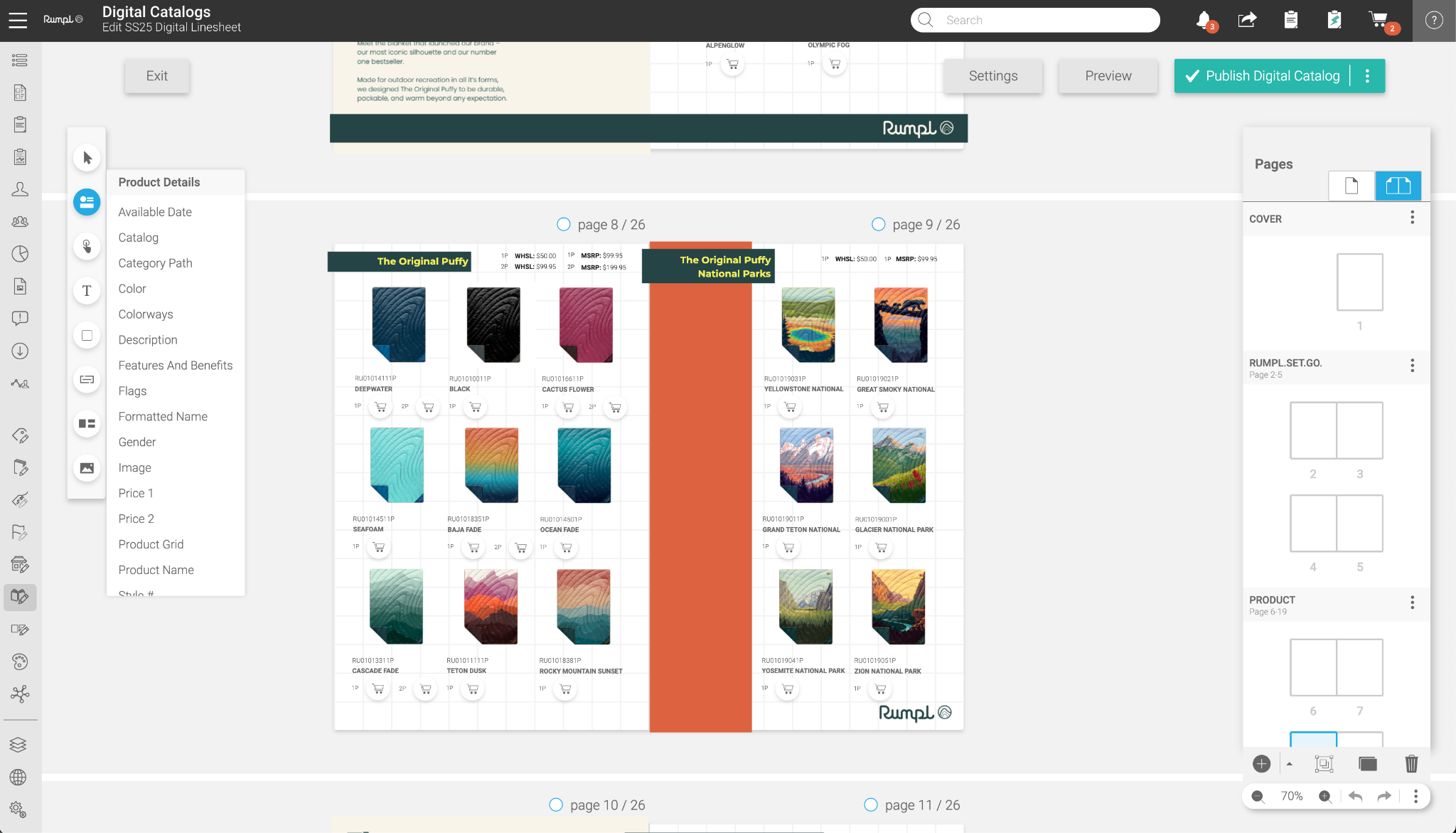This screenshot has height=833, width=1456.
Task: Select the interactive hotspot touch tool
Action: point(87,246)
